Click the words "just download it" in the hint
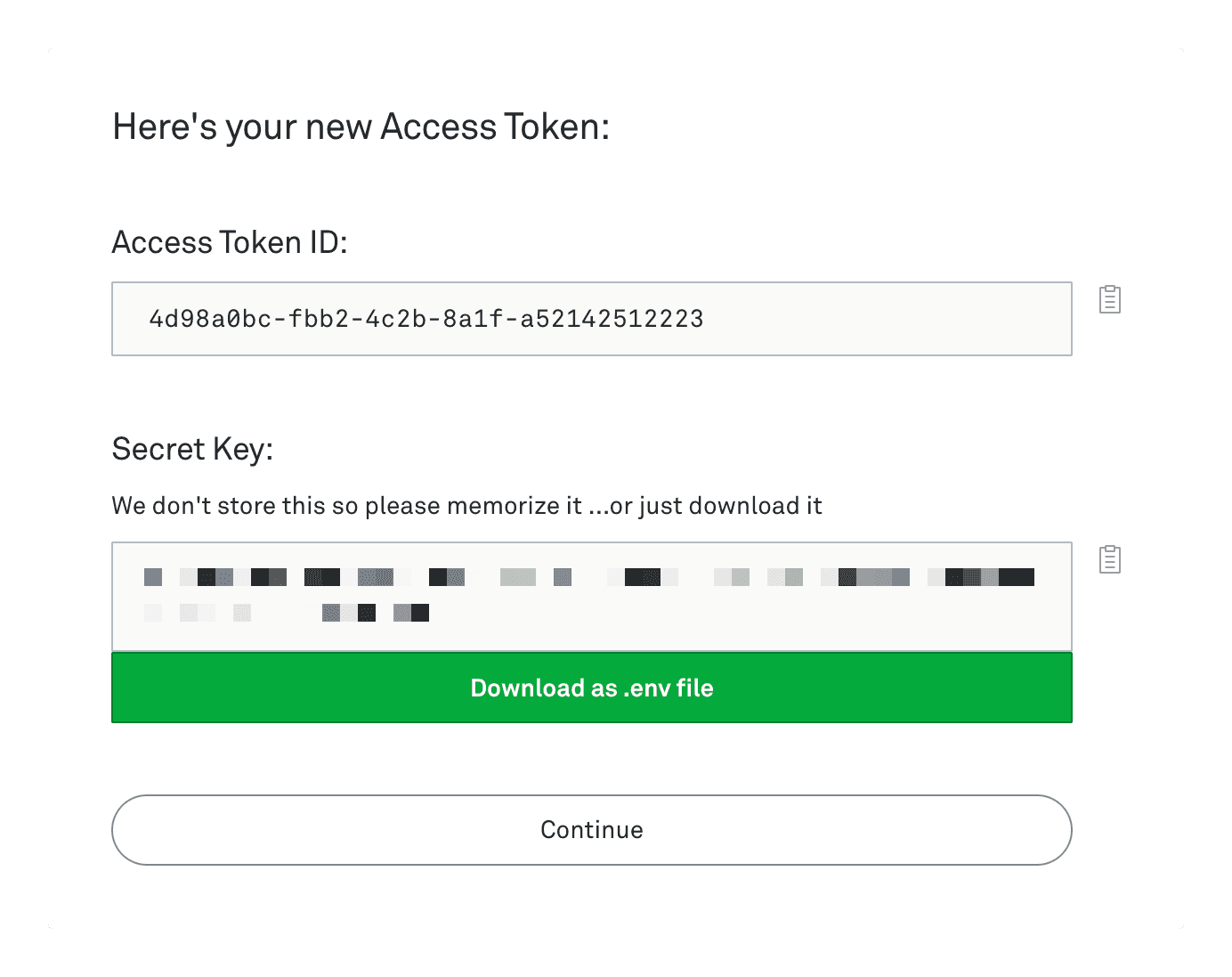Screen dimensions: 1232x977 (730, 506)
